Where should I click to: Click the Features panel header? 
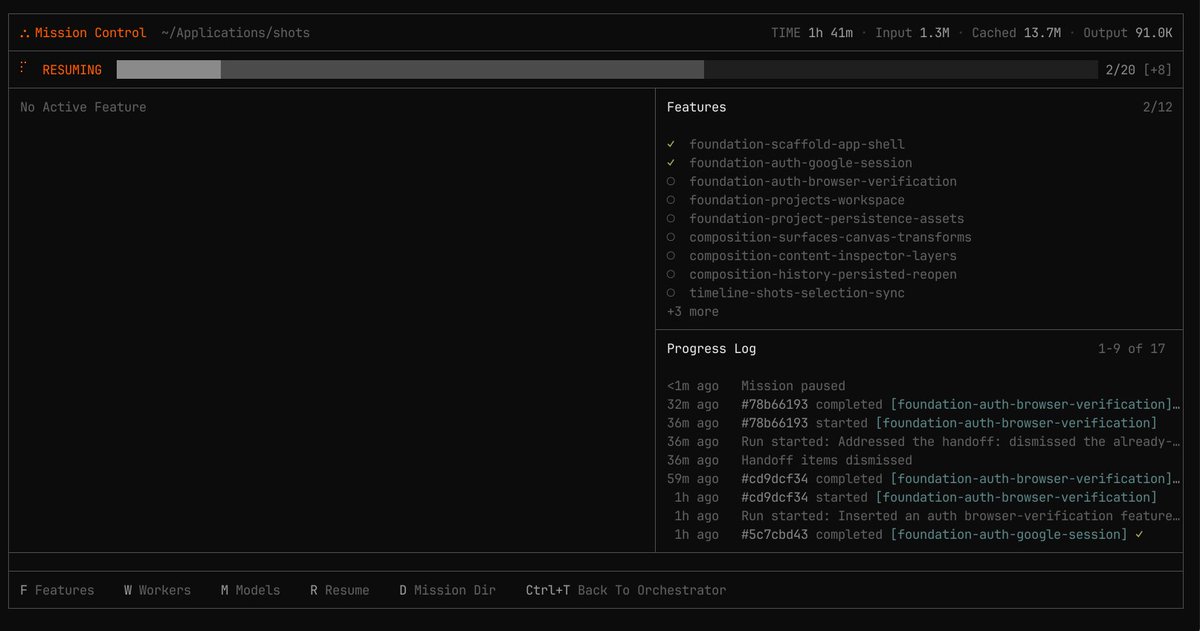click(x=697, y=107)
